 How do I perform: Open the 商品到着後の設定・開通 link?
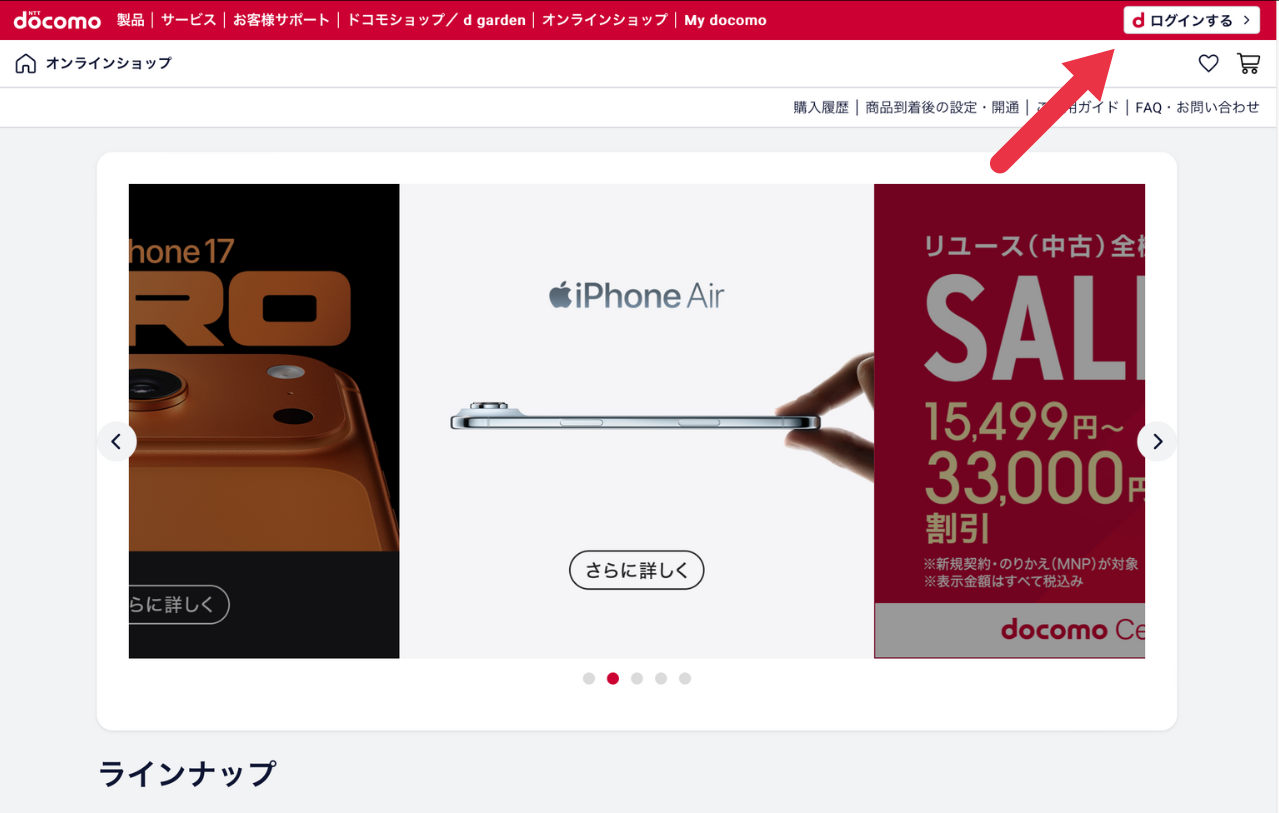tap(943, 107)
